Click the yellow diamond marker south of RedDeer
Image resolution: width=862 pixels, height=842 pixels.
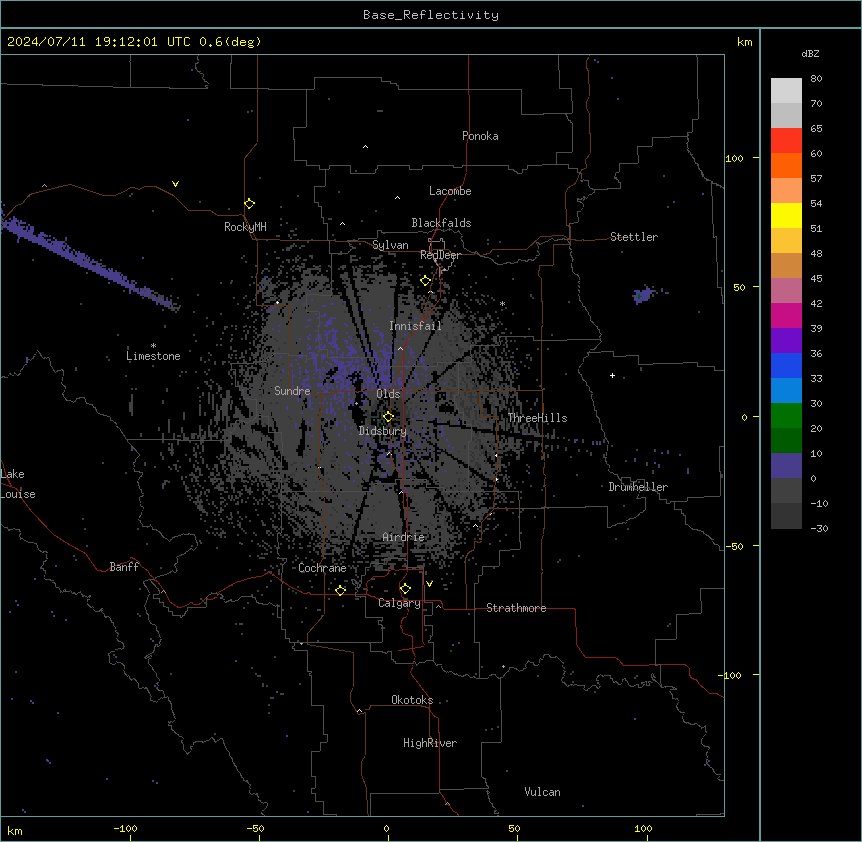tap(425, 281)
